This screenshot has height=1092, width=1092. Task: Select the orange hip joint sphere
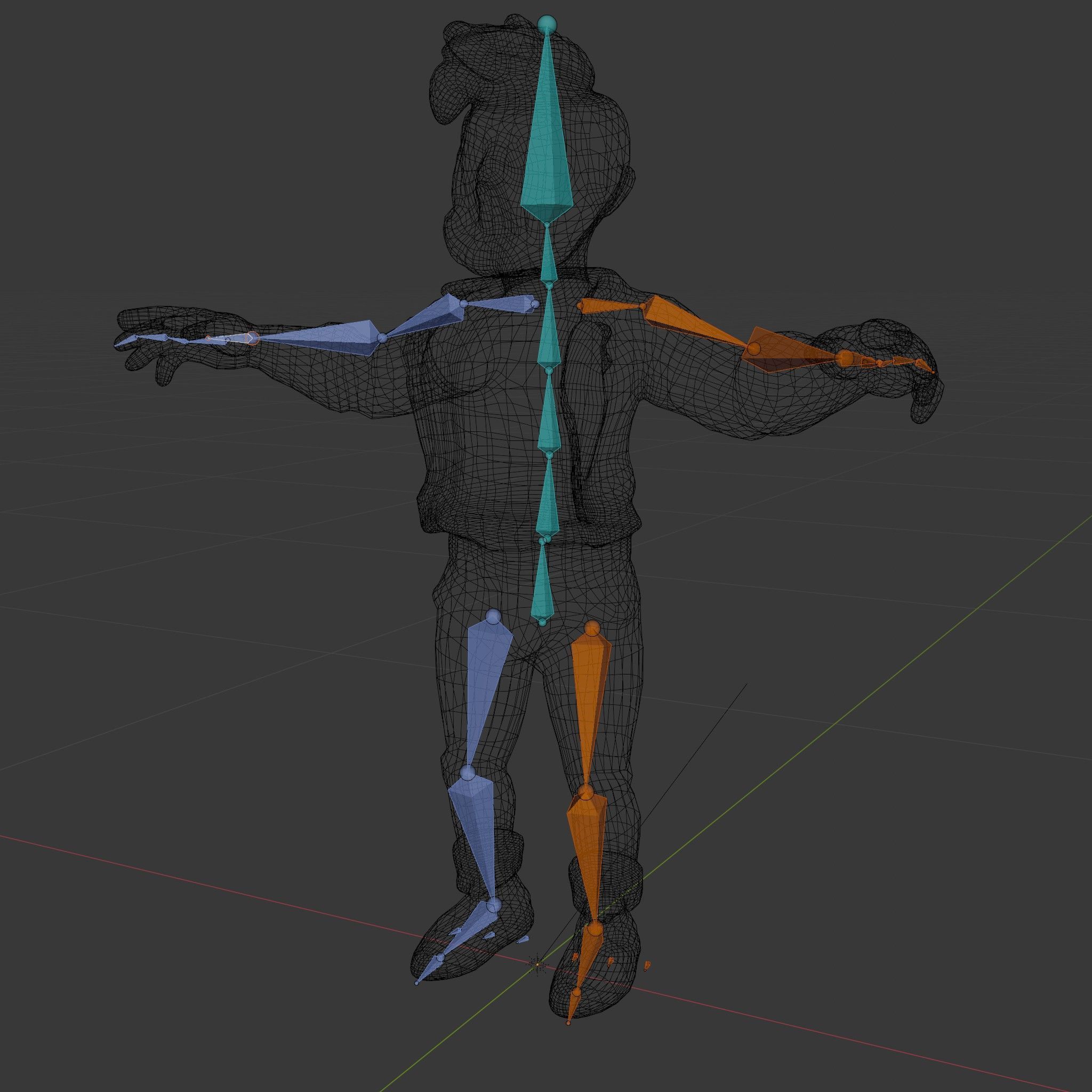[x=592, y=628]
